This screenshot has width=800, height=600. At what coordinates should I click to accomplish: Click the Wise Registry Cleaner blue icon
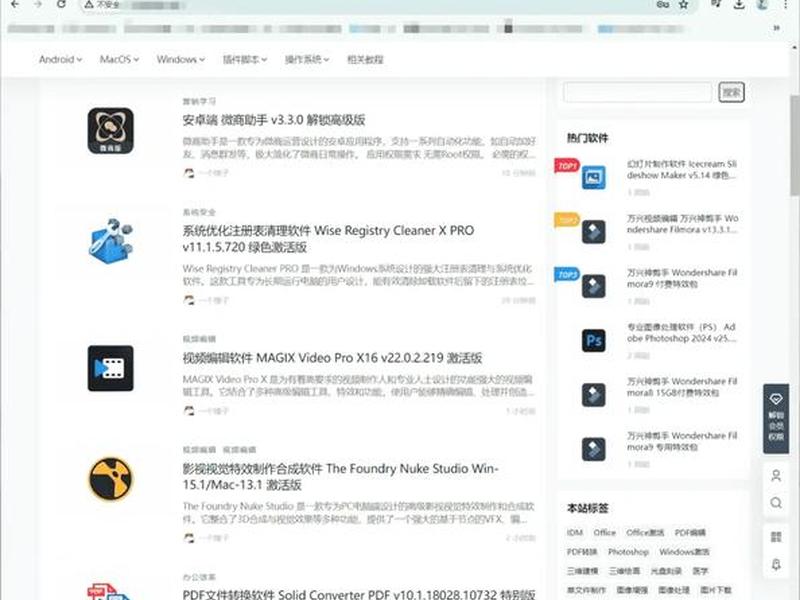pyautogui.click(x=111, y=240)
